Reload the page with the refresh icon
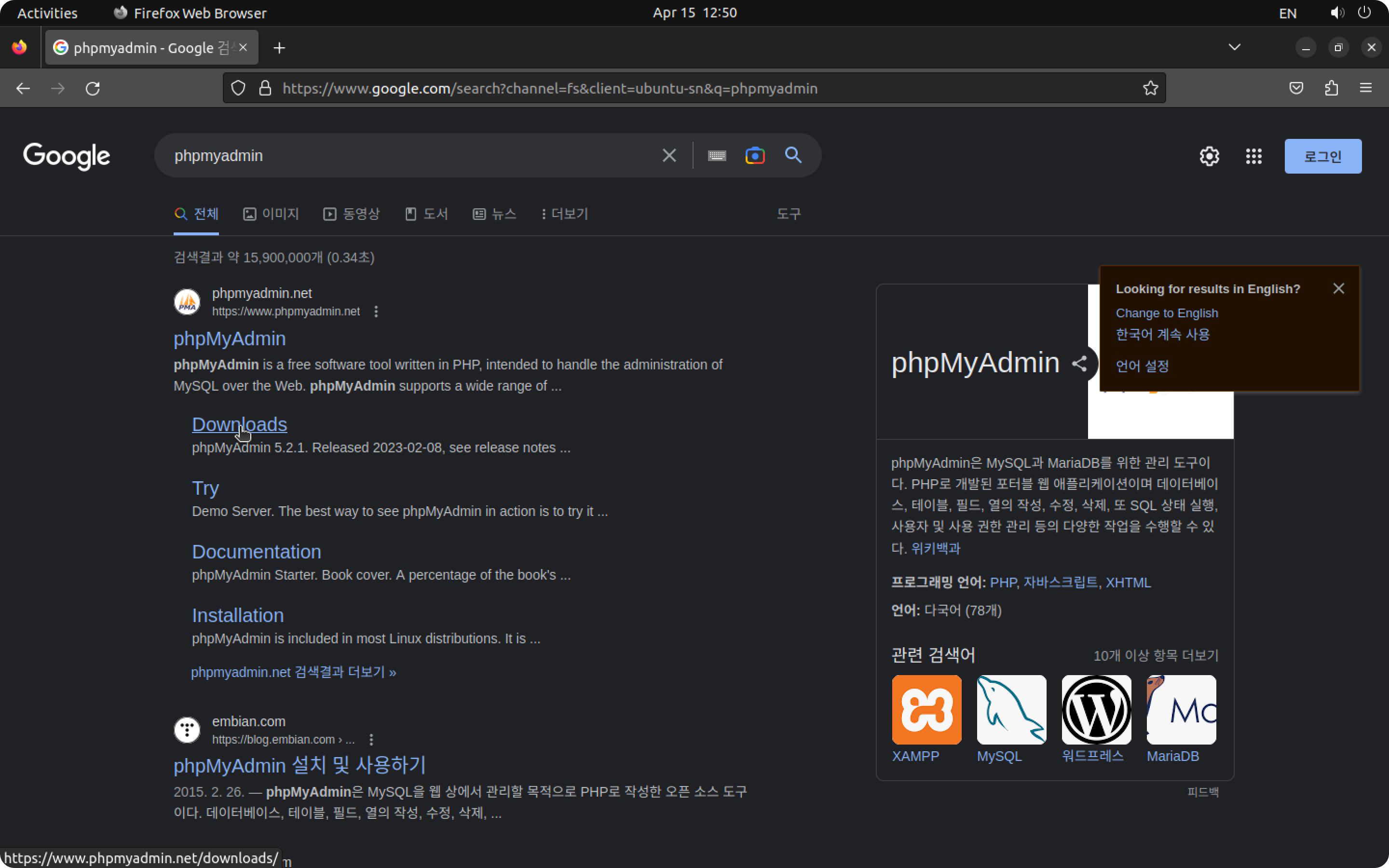The width and height of the screenshot is (1389, 868). [93, 88]
